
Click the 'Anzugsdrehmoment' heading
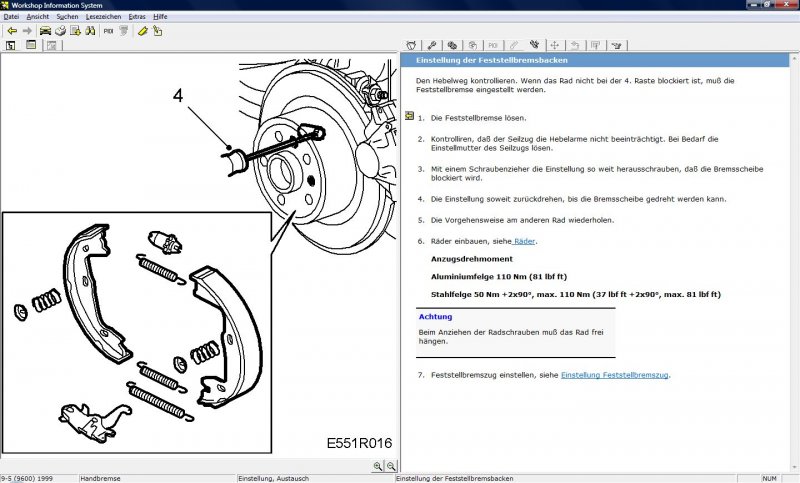point(471,259)
